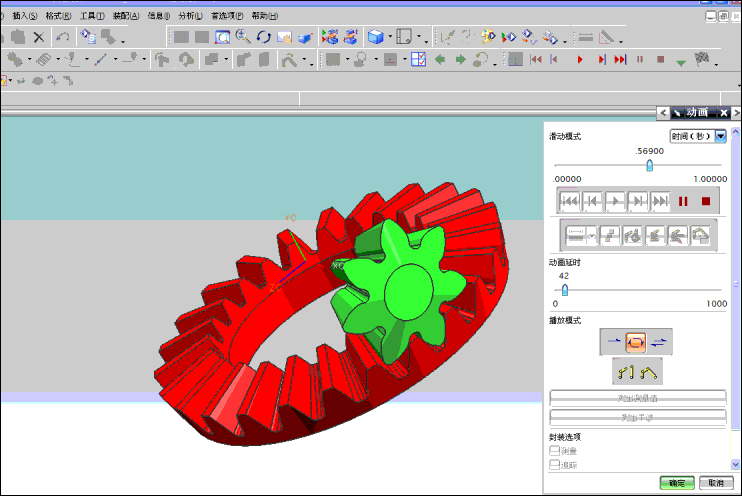Click the view orientation scroll icon
The width and height of the screenshot is (742, 496).
(404, 37)
